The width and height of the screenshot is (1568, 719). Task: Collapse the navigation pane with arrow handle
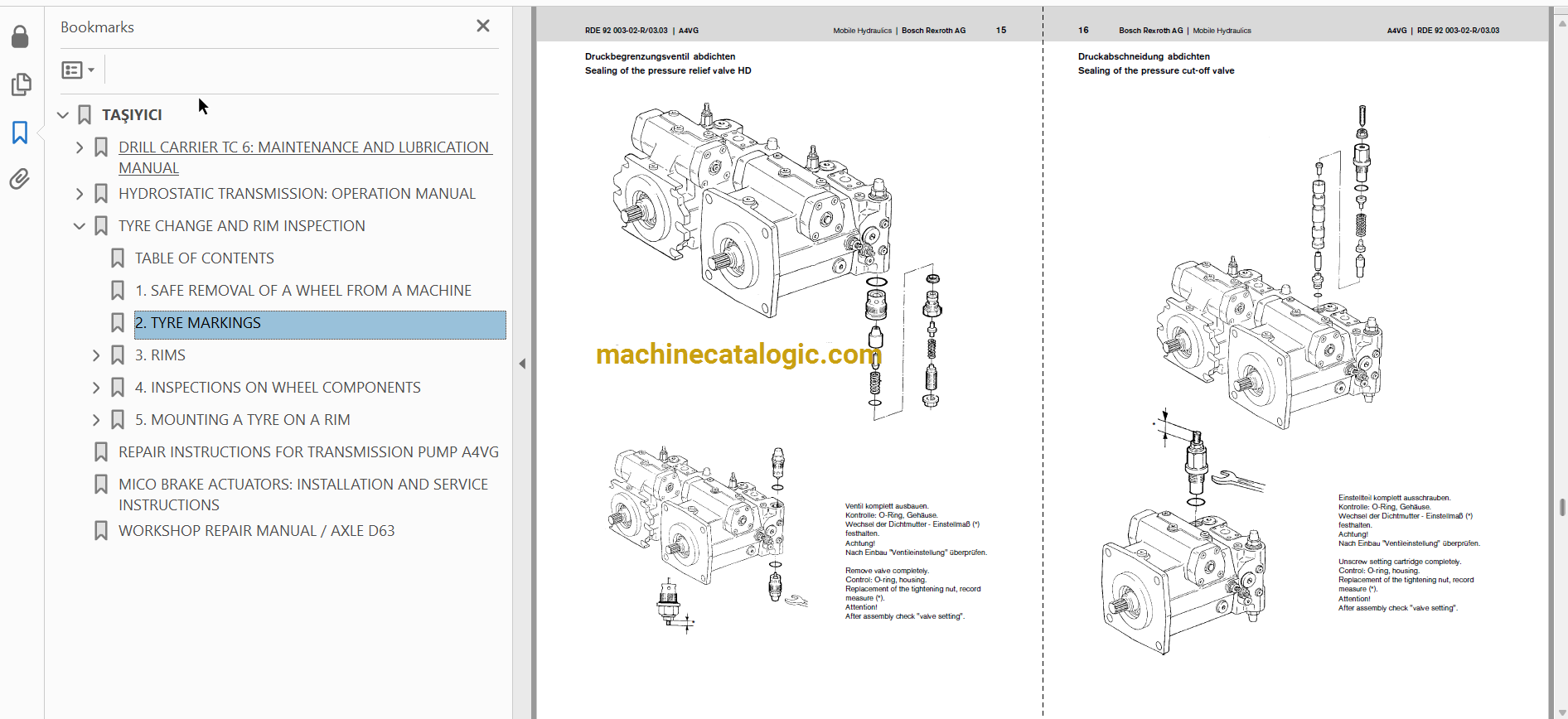[522, 364]
